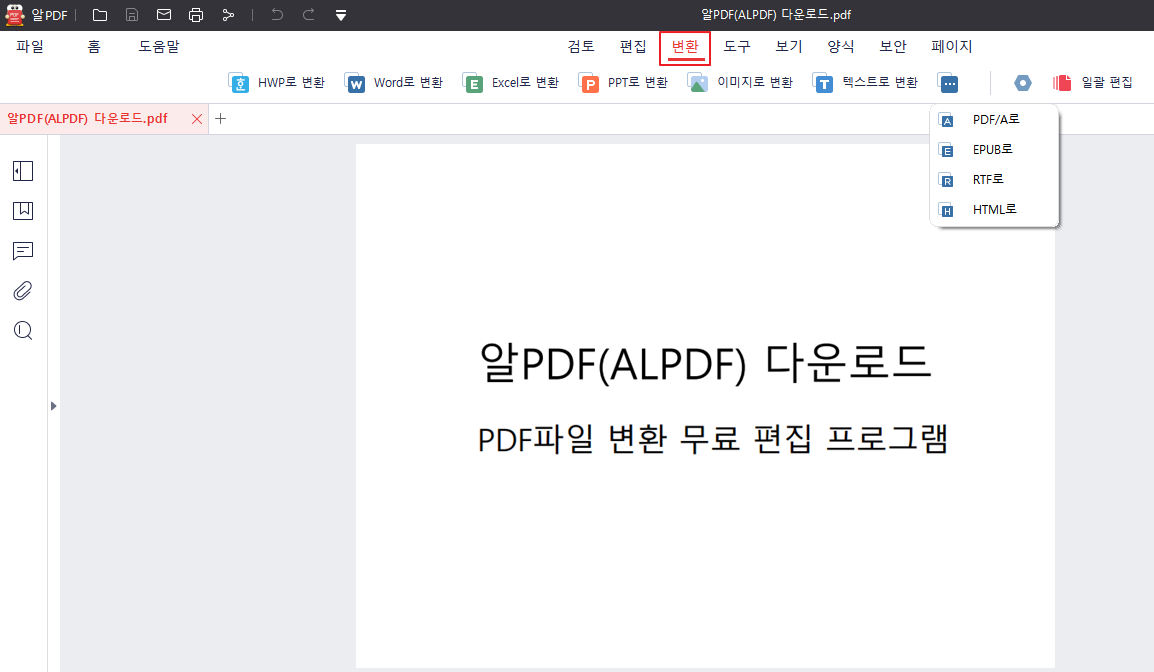The height and width of the screenshot is (672, 1154).
Task: Toggle the left panel collapse arrow
Action: pos(53,406)
